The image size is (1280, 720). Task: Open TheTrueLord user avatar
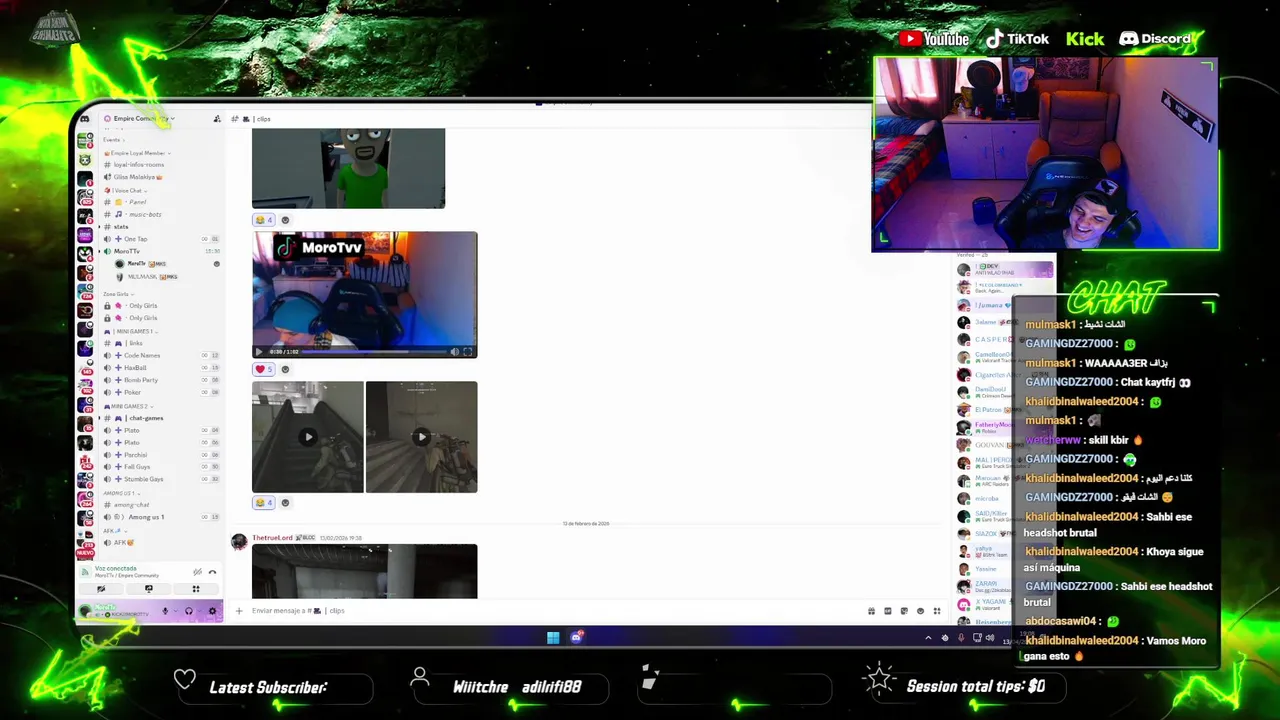point(239,541)
